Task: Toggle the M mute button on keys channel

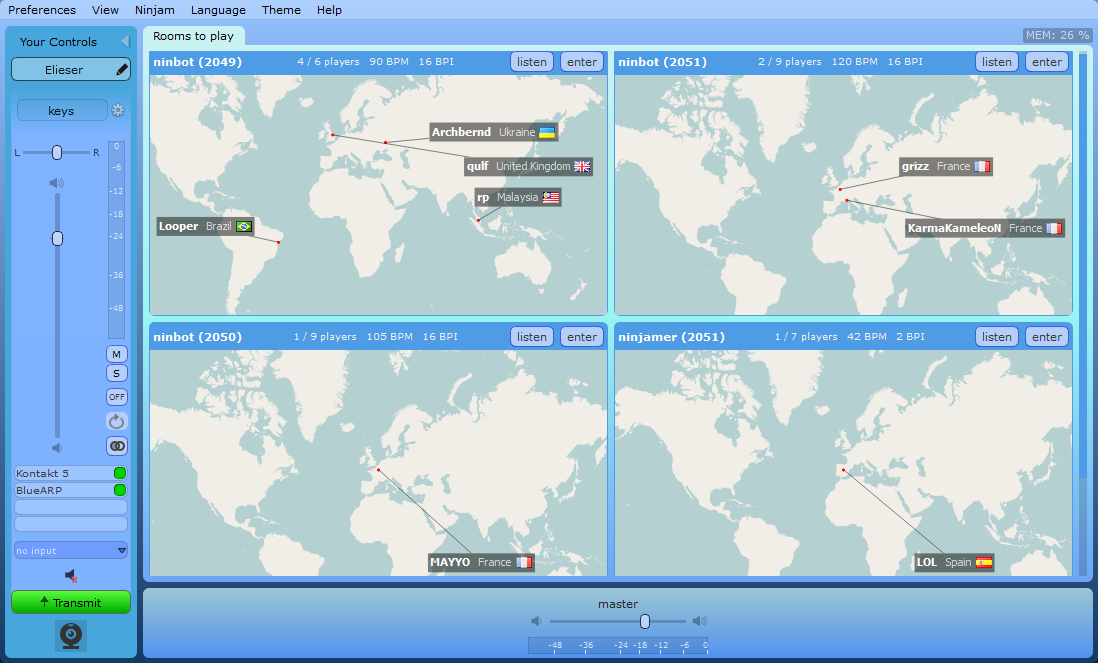Action: (117, 354)
